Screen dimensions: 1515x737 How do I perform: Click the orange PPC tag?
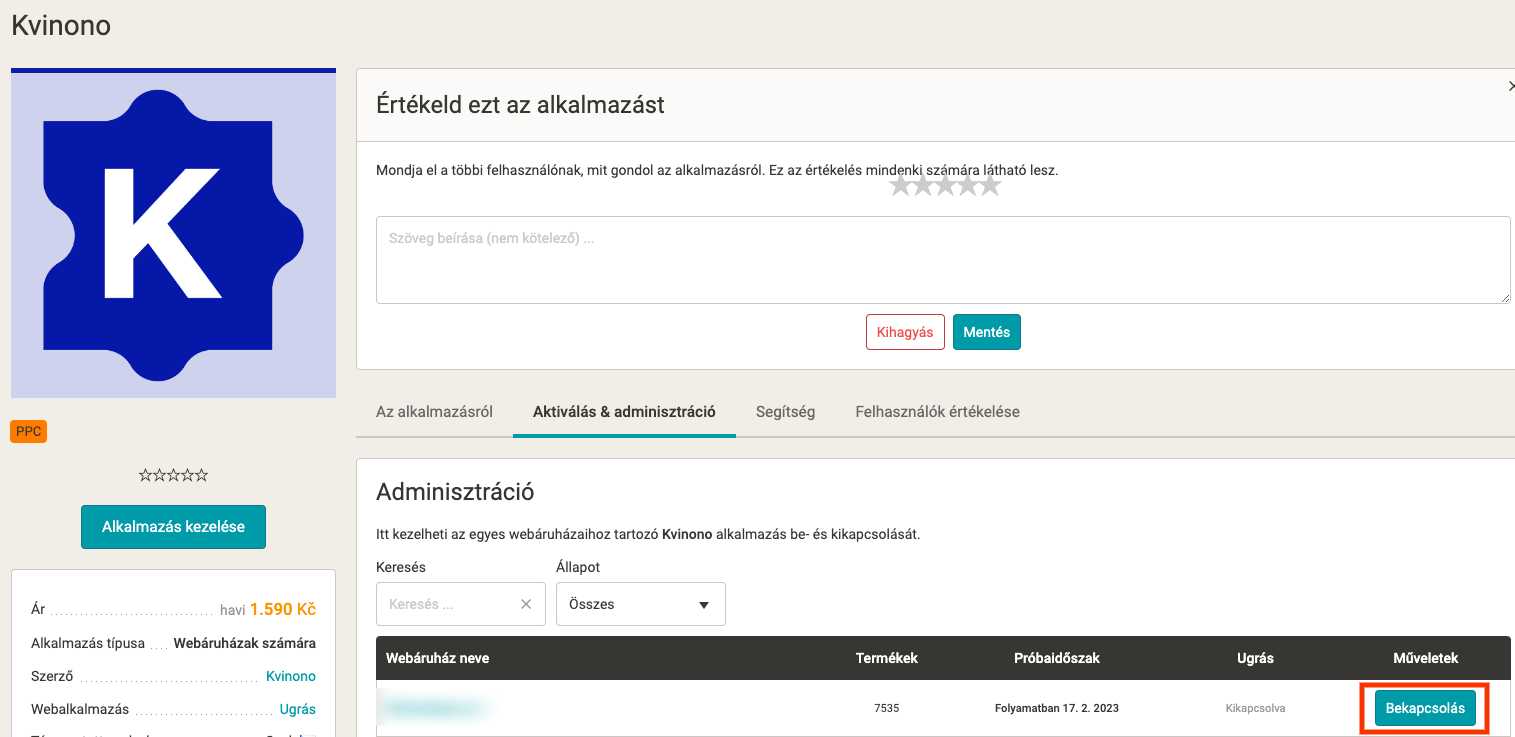click(29, 432)
